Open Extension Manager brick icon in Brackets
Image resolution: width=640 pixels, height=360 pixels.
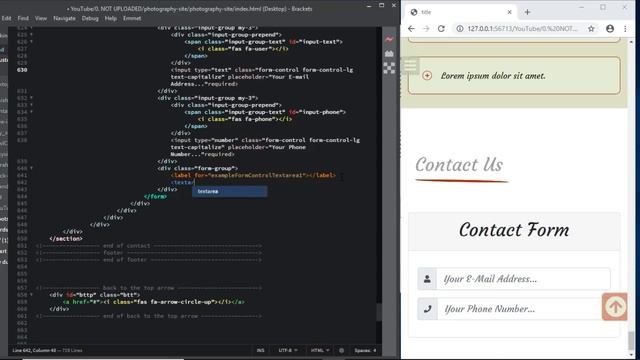(389, 54)
